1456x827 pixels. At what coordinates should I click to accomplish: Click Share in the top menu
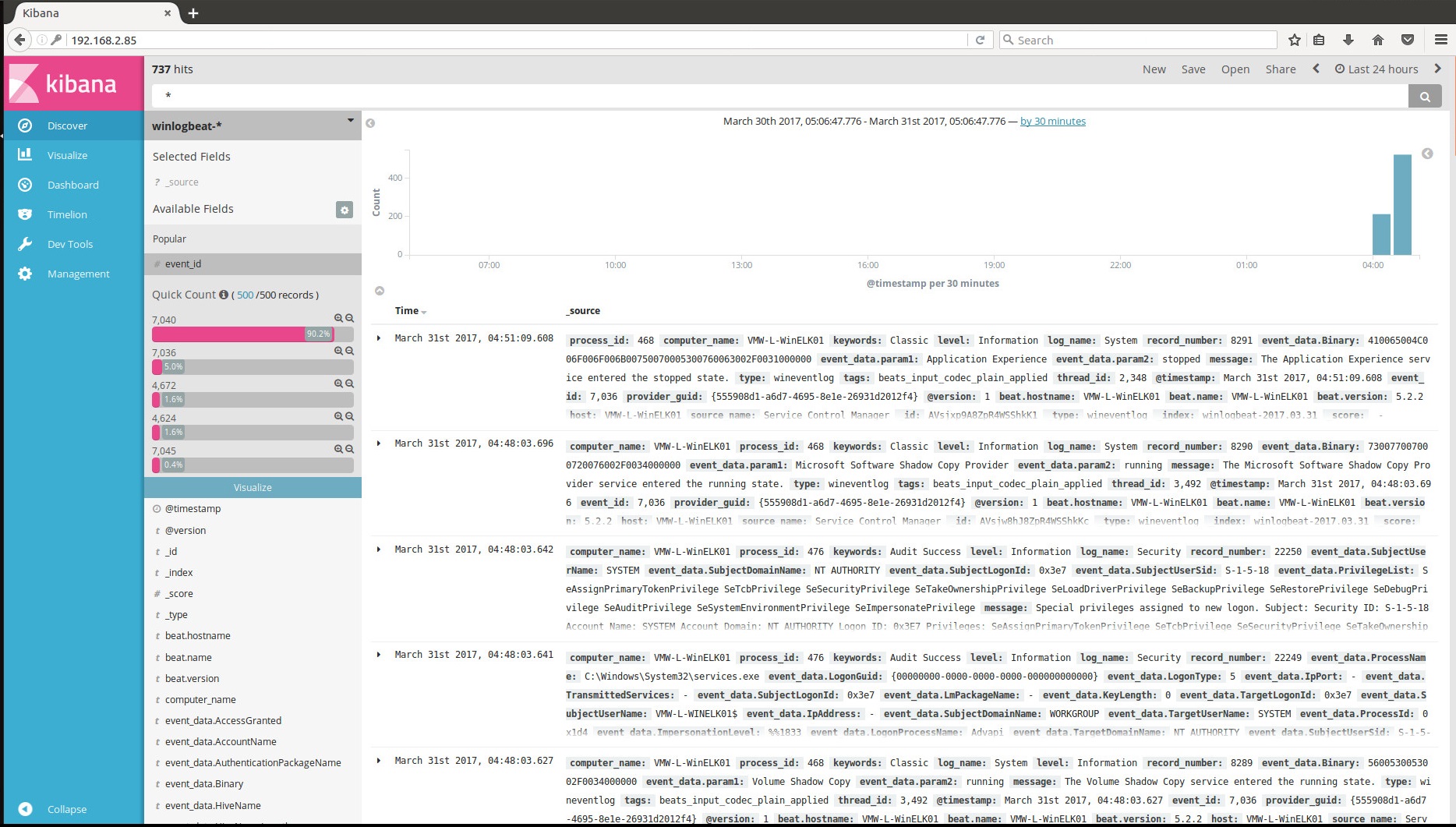tap(1281, 69)
